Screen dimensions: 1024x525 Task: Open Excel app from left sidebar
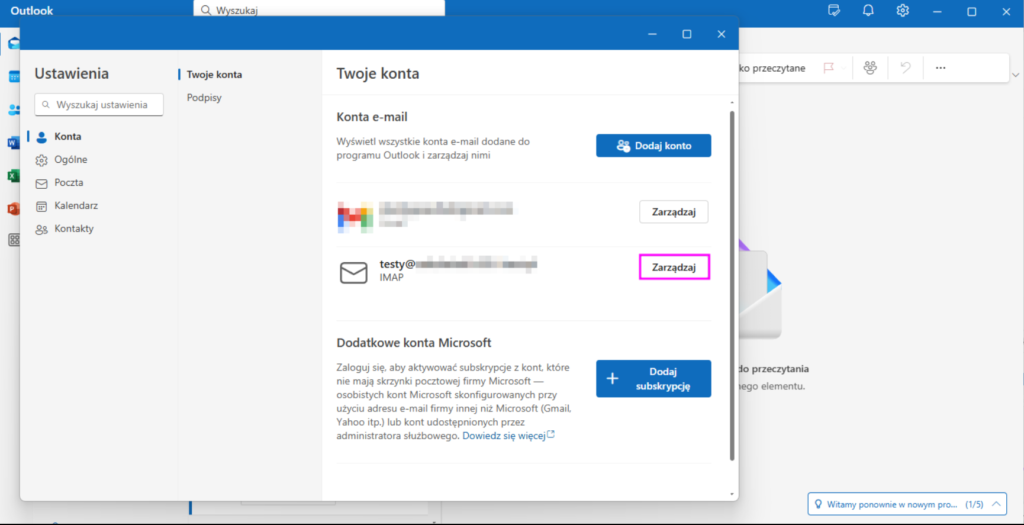[x=13, y=176]
